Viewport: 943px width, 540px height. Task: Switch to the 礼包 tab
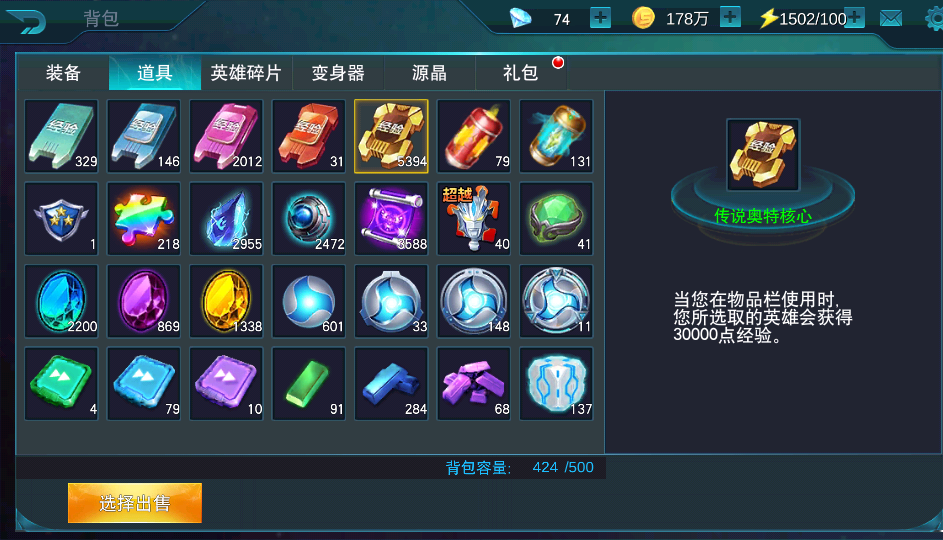tap(521, 73)
